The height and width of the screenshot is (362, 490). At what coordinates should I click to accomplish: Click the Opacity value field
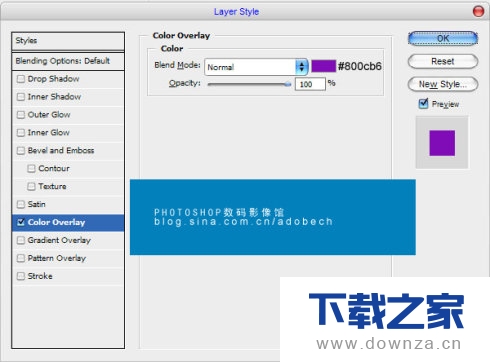tap(310, 84)
